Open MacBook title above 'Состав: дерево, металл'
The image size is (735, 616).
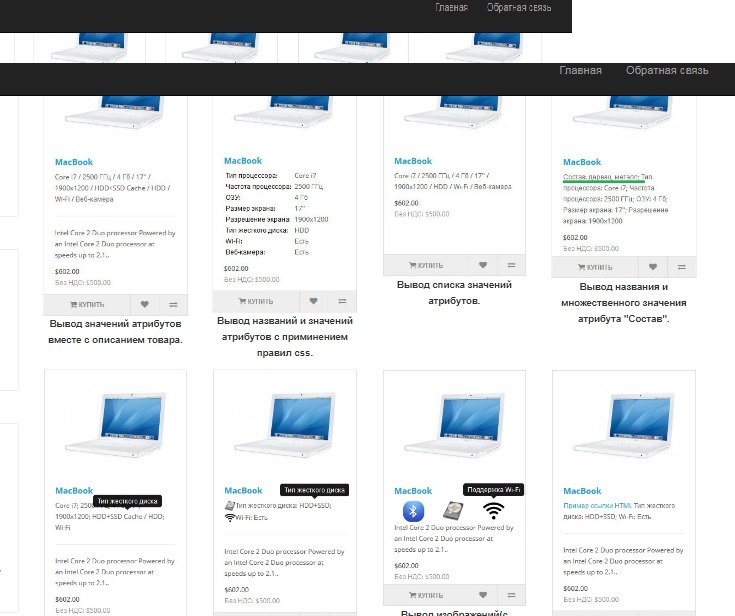click(582, 162)
